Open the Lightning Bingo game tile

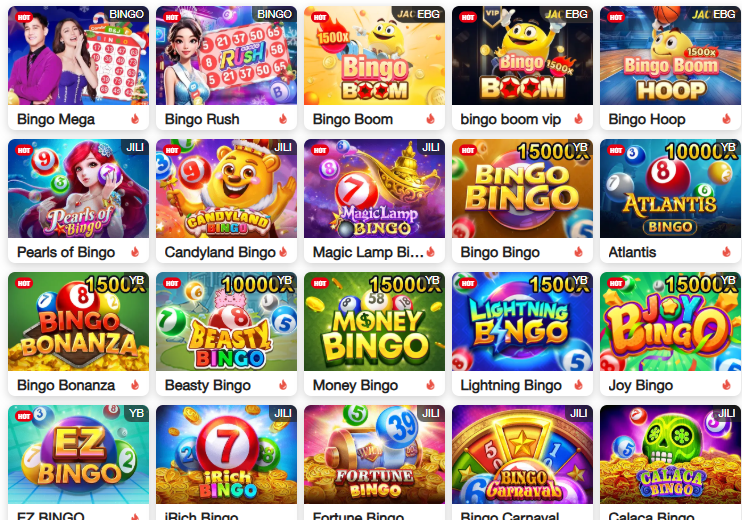point(522,321)
